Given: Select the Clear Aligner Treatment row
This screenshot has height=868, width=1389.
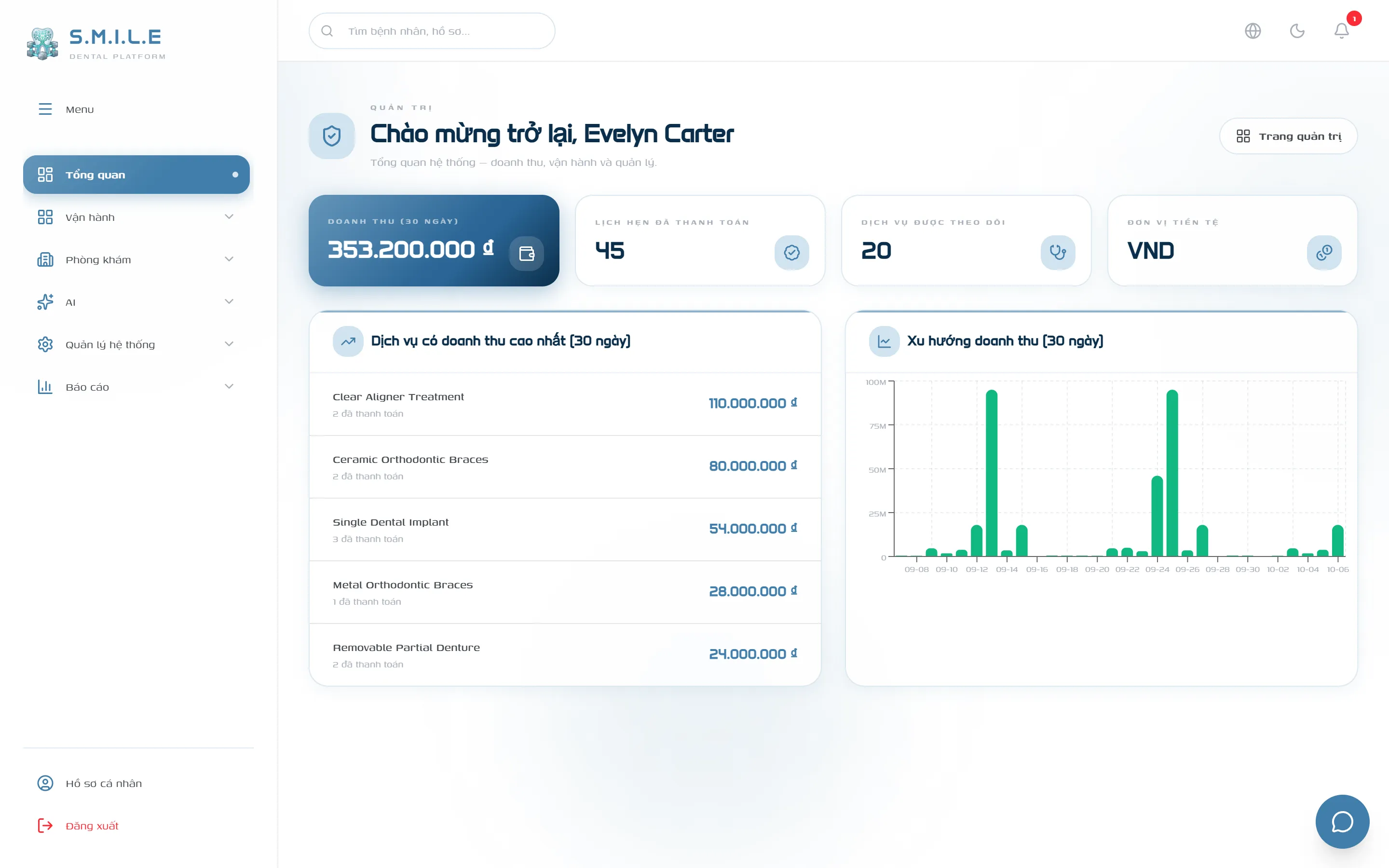Looking at the screenshot, I should (565, 405).
